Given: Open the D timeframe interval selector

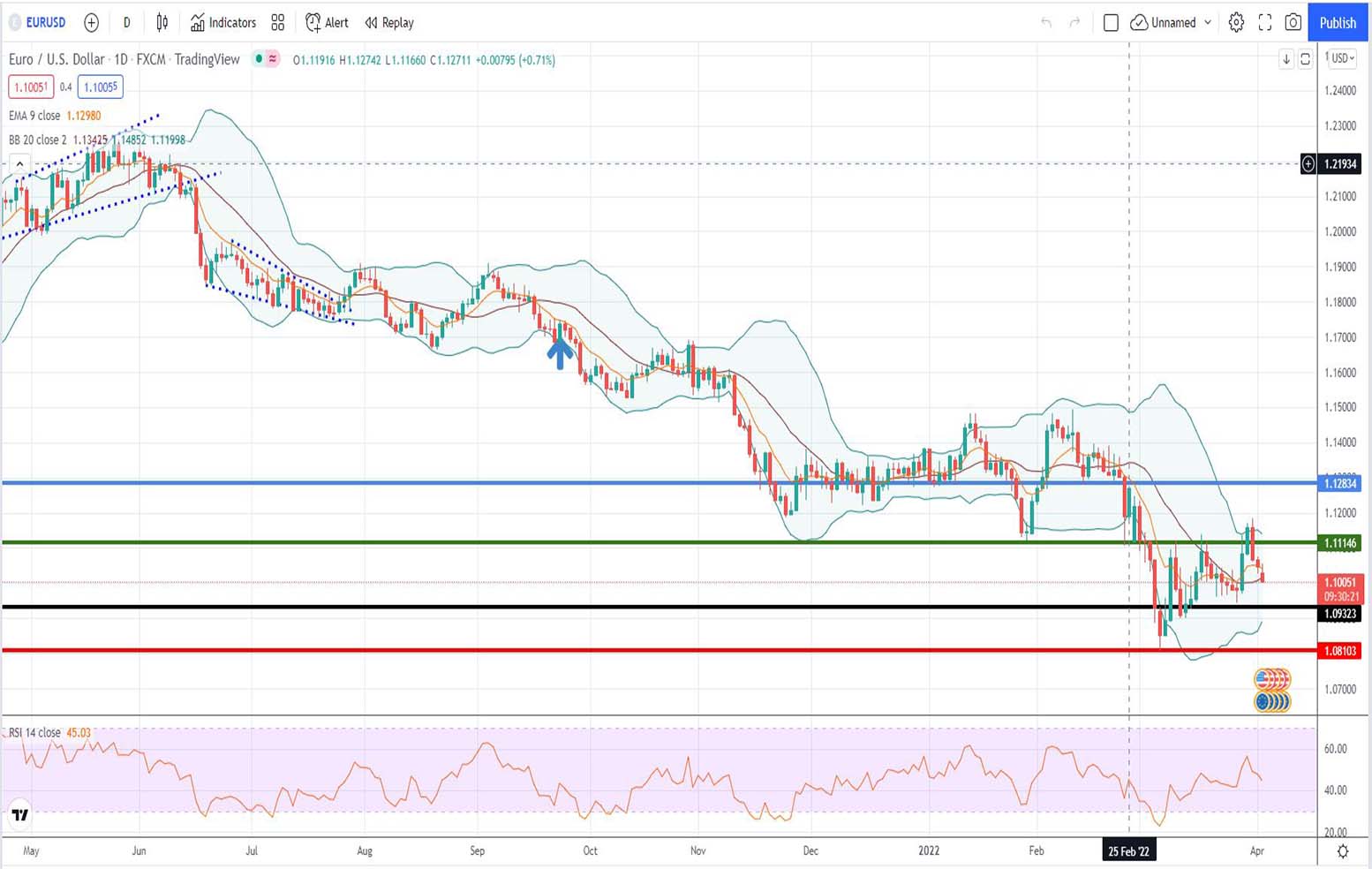Looking at the screenshot, I should 126,23.
